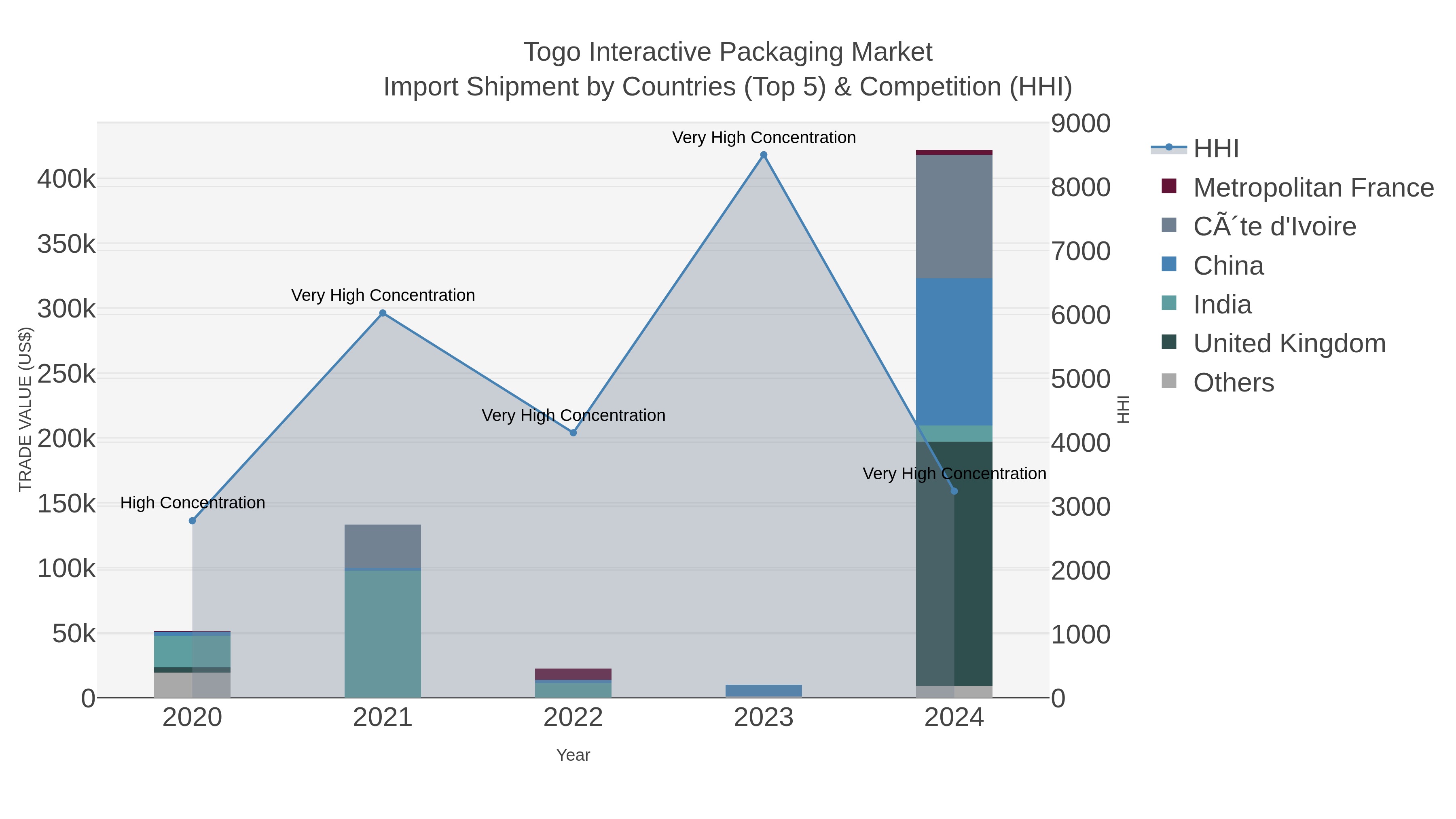Click the HHI peak point for 2023
This screenshot has height=819, width=1456.
764,155
